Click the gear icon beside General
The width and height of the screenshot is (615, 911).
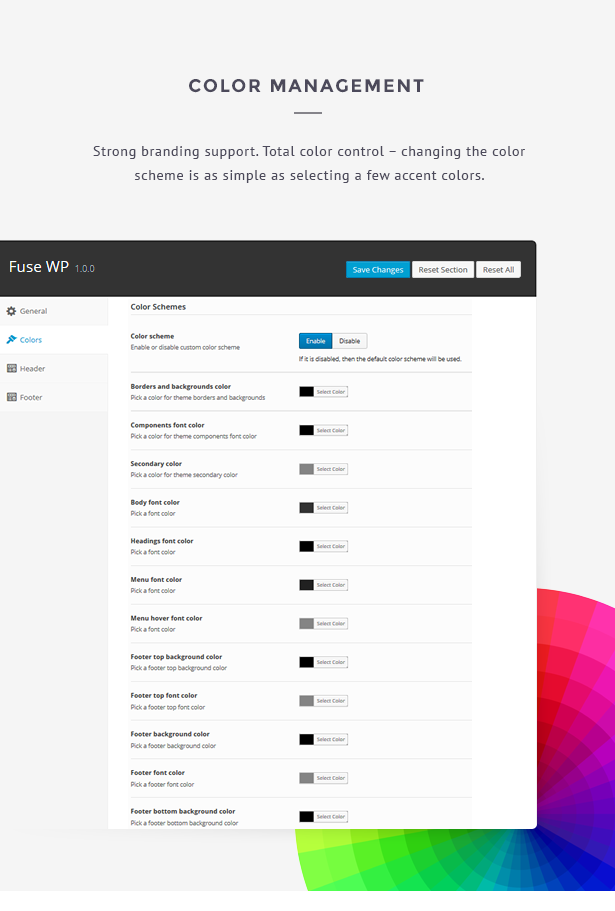click(14, 311)
